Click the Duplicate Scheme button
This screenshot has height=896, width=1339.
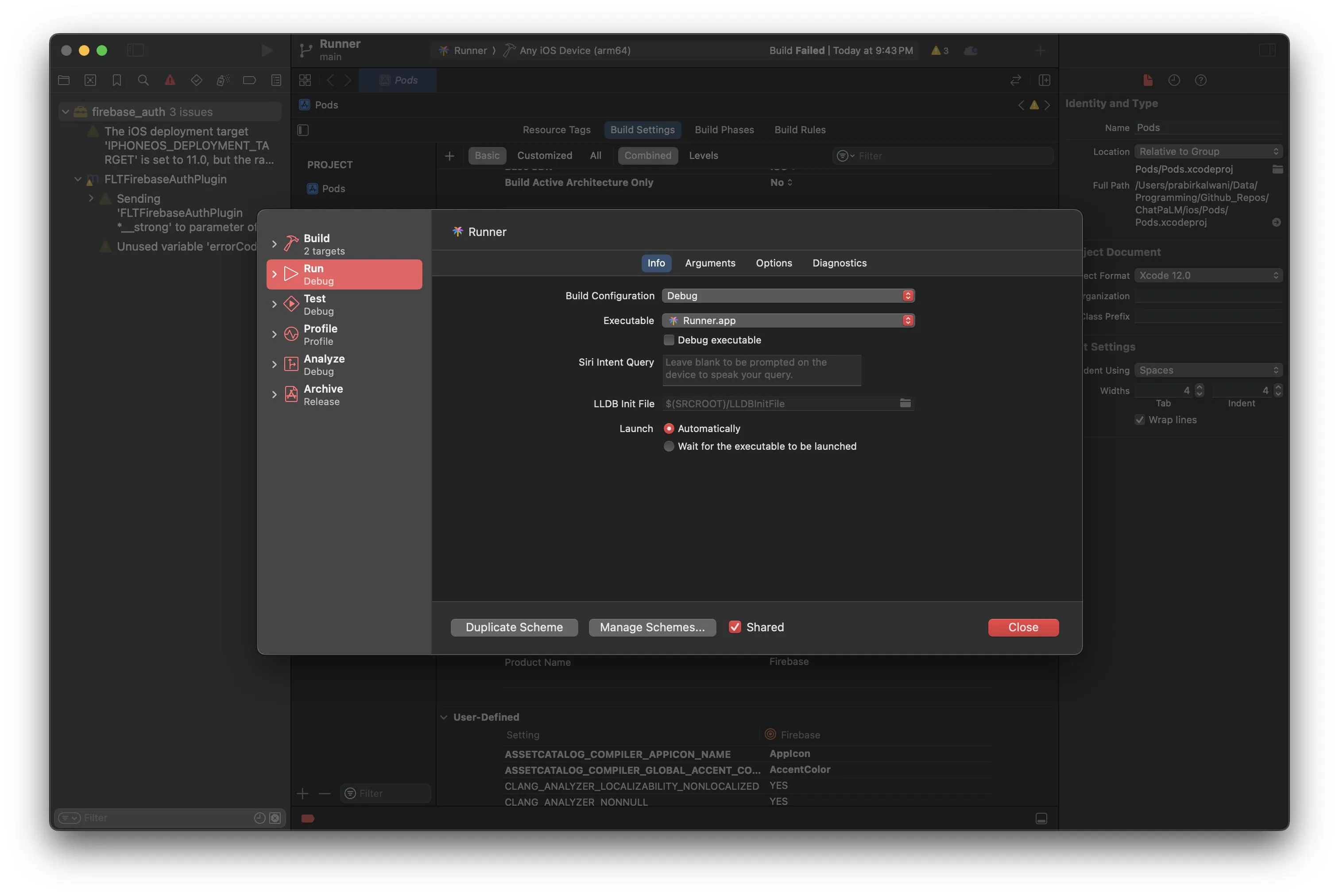(514, 627)
